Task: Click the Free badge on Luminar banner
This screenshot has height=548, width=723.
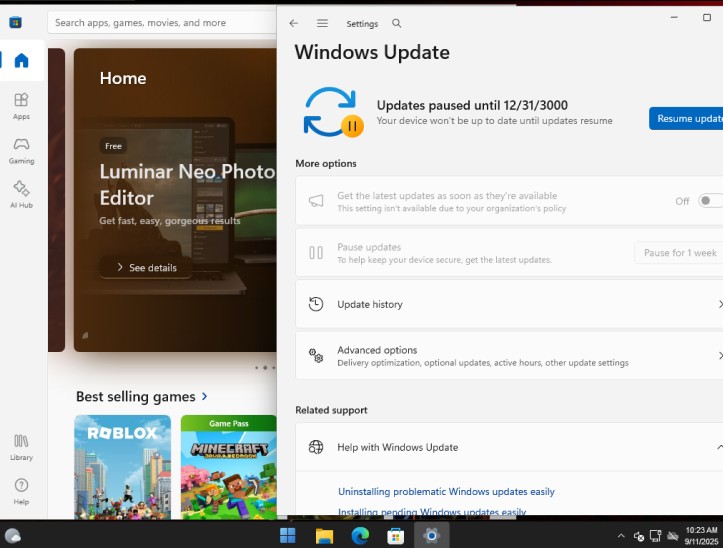Action: [x=113, y=146]
